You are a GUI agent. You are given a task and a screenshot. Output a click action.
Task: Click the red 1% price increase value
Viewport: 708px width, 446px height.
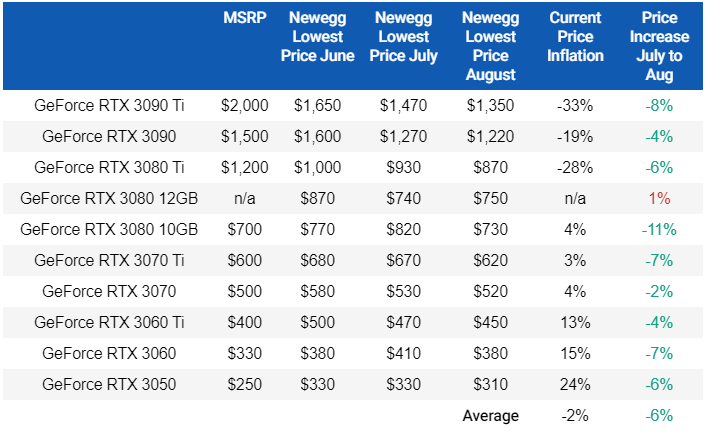pos(659,198)
